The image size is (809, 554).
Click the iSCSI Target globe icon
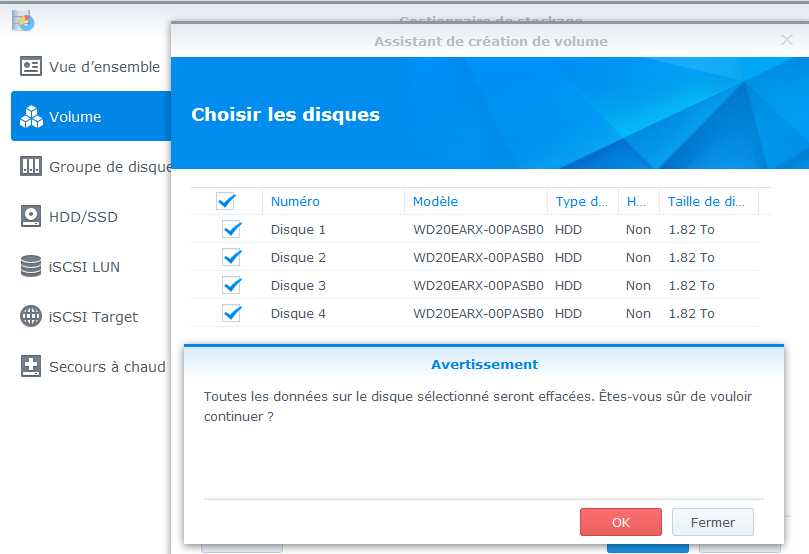31,316
